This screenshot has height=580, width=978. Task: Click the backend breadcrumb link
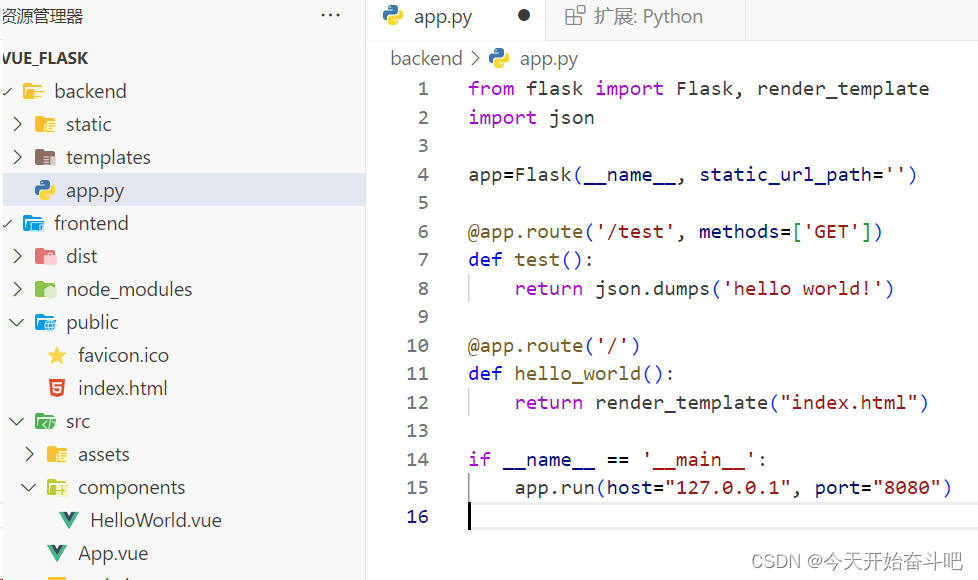tap(426, 58)
